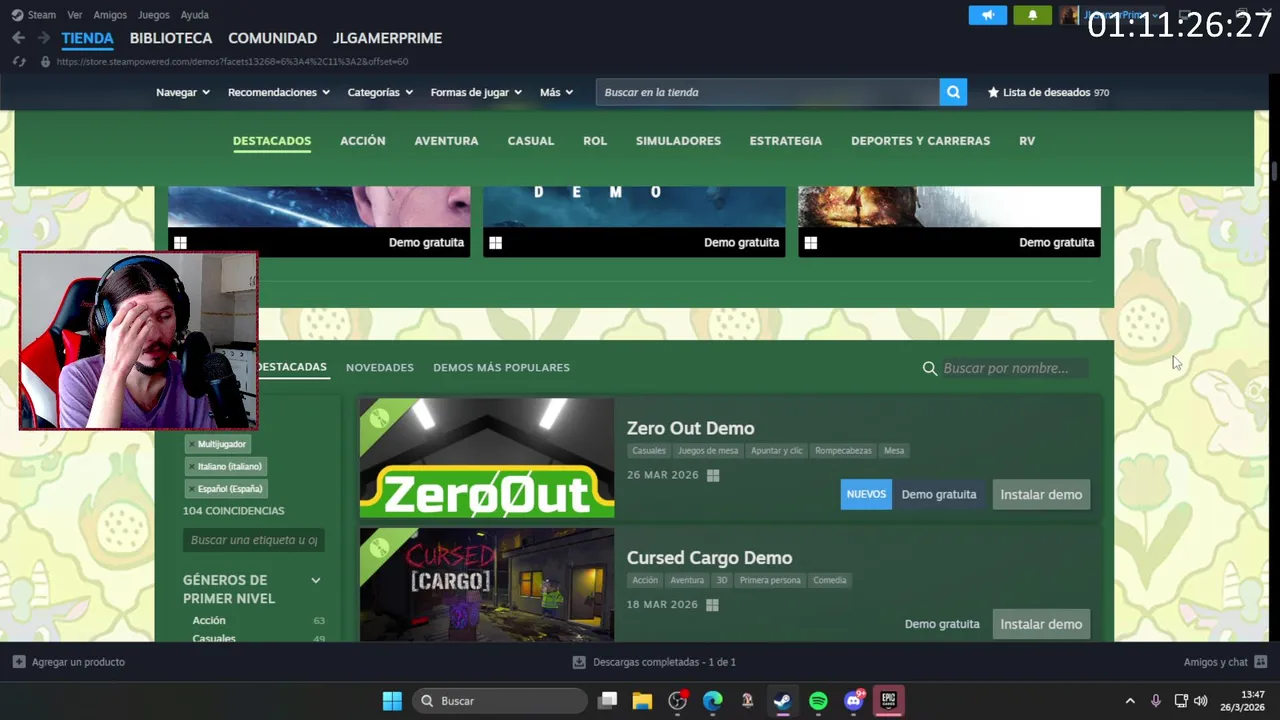The image size is (1280, 720).
Task: Switch to Steam in the taskbar
Action: [x=782, y=701]
